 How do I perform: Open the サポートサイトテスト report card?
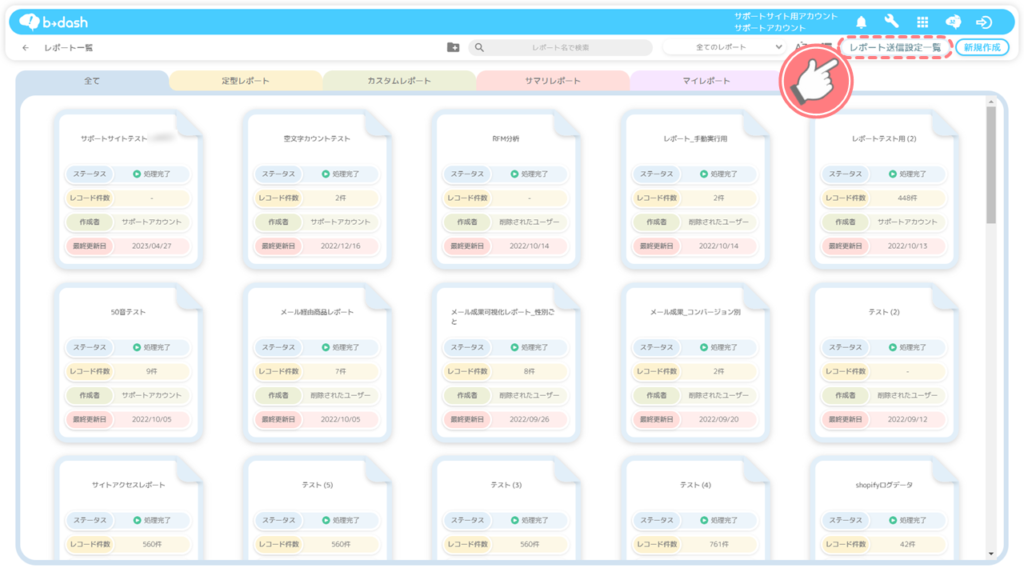pos(129,189)
